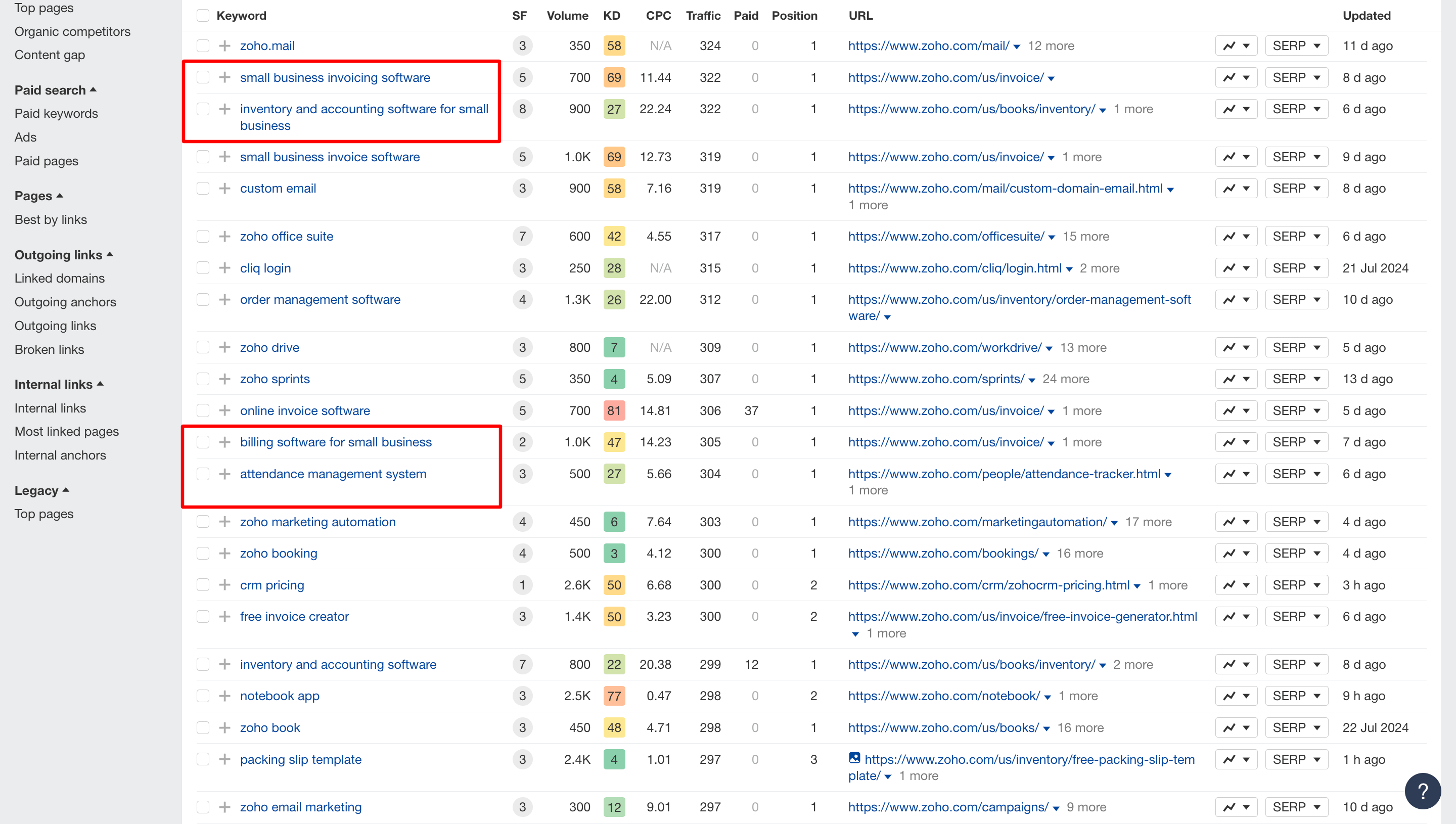Screen dimensions: 1456x824
Task: Sort table by Traffic column header
Action: [x=703, y=16]
